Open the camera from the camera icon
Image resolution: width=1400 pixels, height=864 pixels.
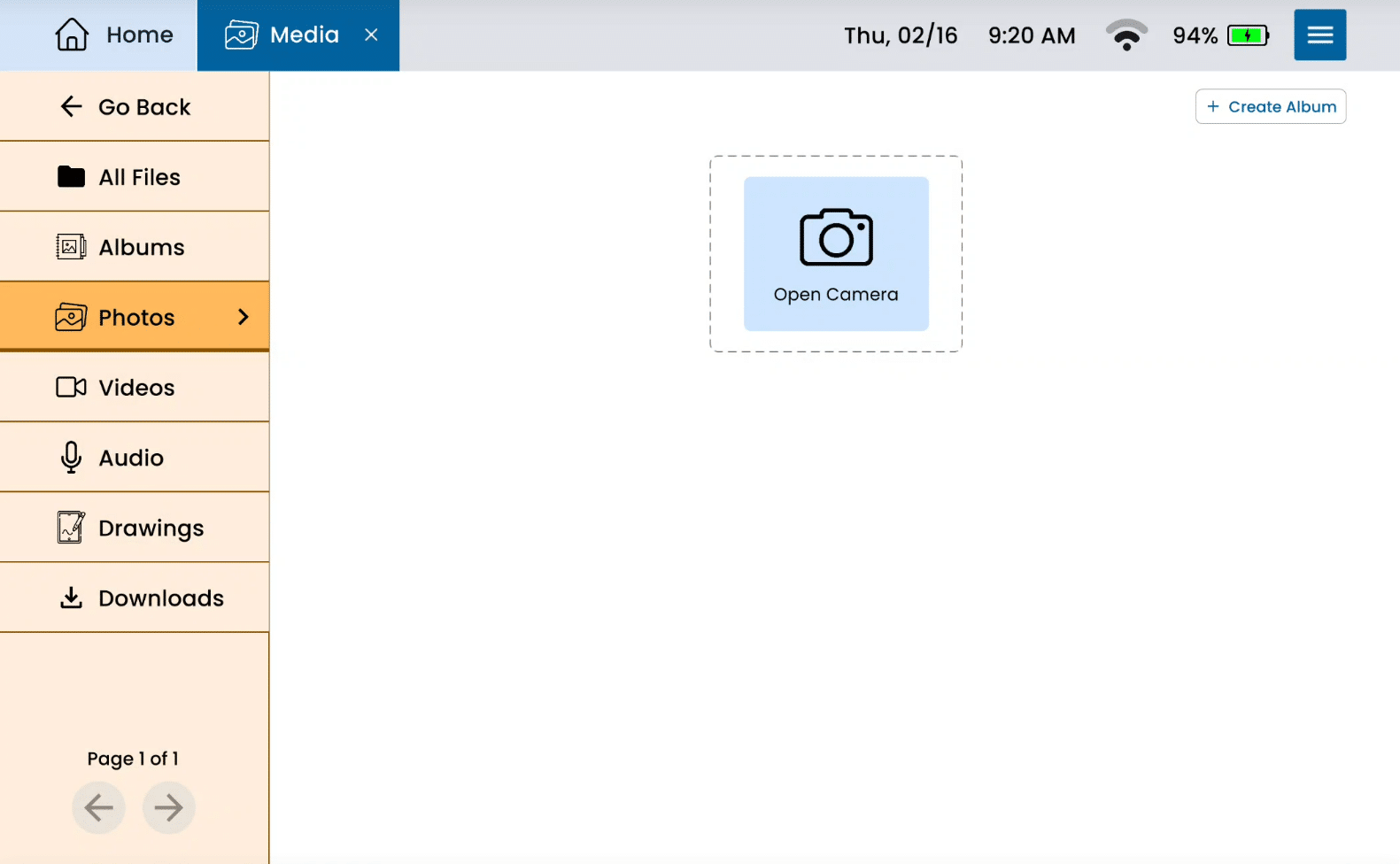click(x=836, y=237)
